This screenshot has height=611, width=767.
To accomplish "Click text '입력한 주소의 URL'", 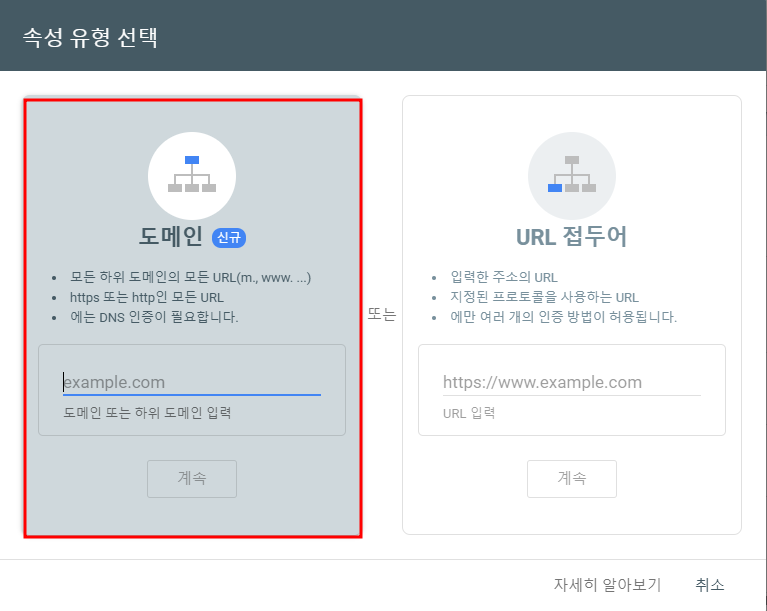I will click(x=504, y=277).
